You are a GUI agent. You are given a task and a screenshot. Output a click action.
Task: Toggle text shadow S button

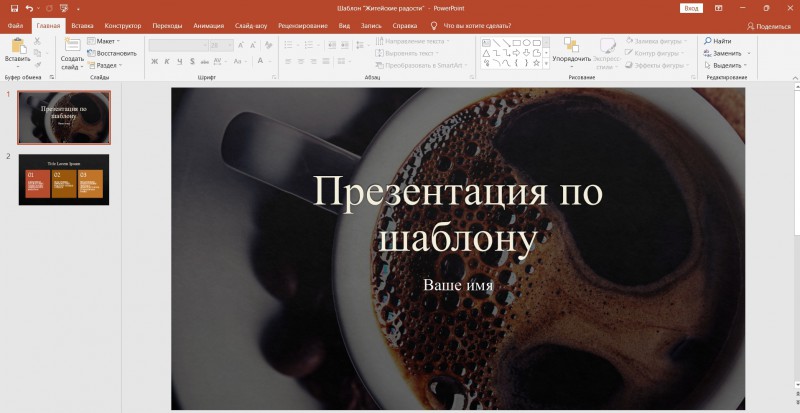[x=192, y=61]
